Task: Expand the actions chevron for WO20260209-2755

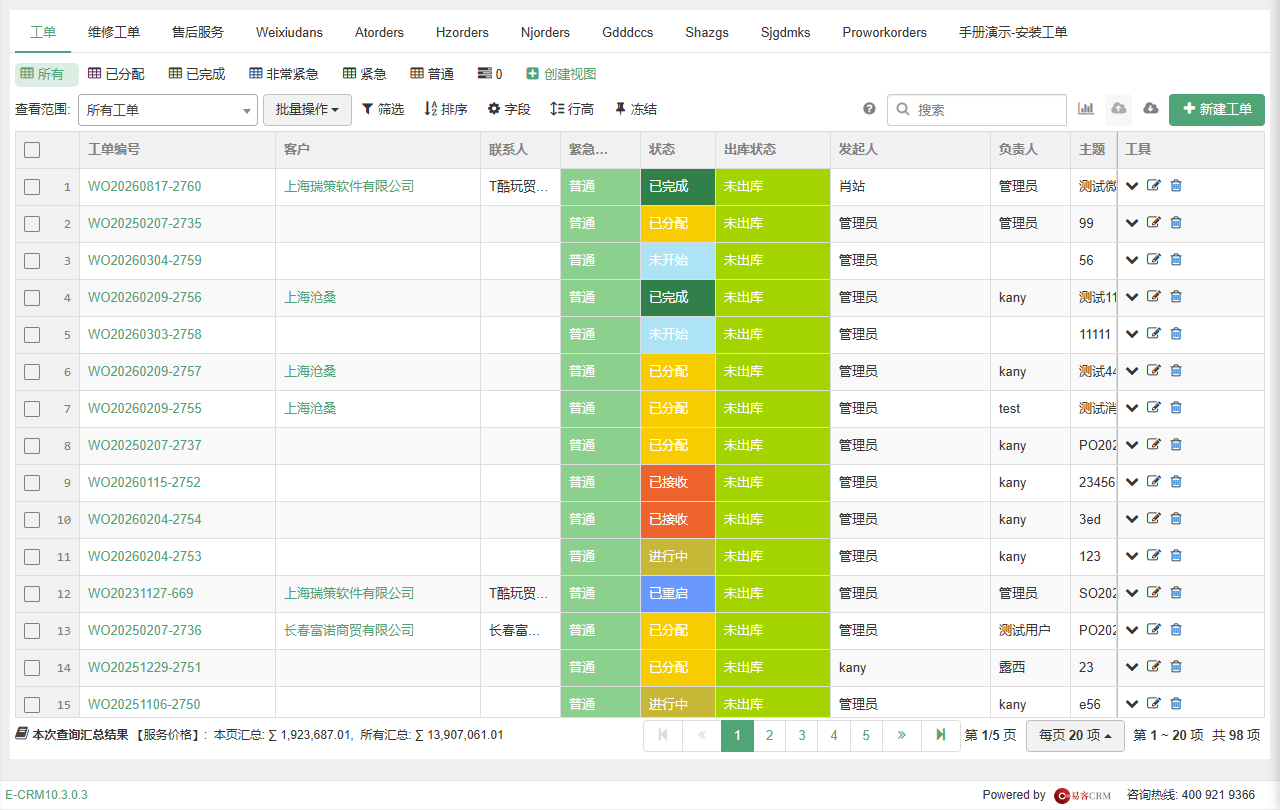Action: tap(1132, 408)
